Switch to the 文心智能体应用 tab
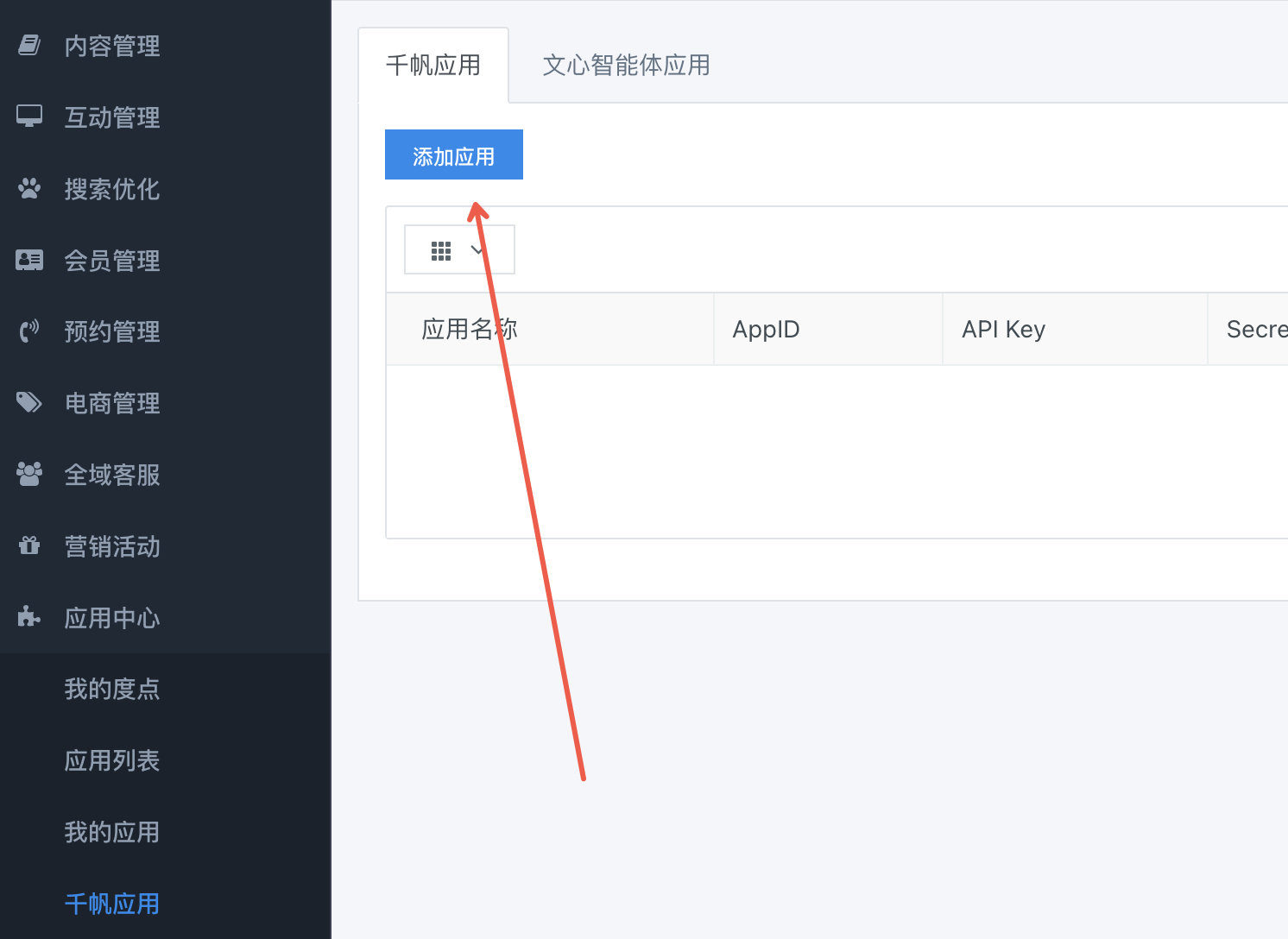Image resolution: width=1288 pixels, height=939 pixels. (x=626, y=66)
